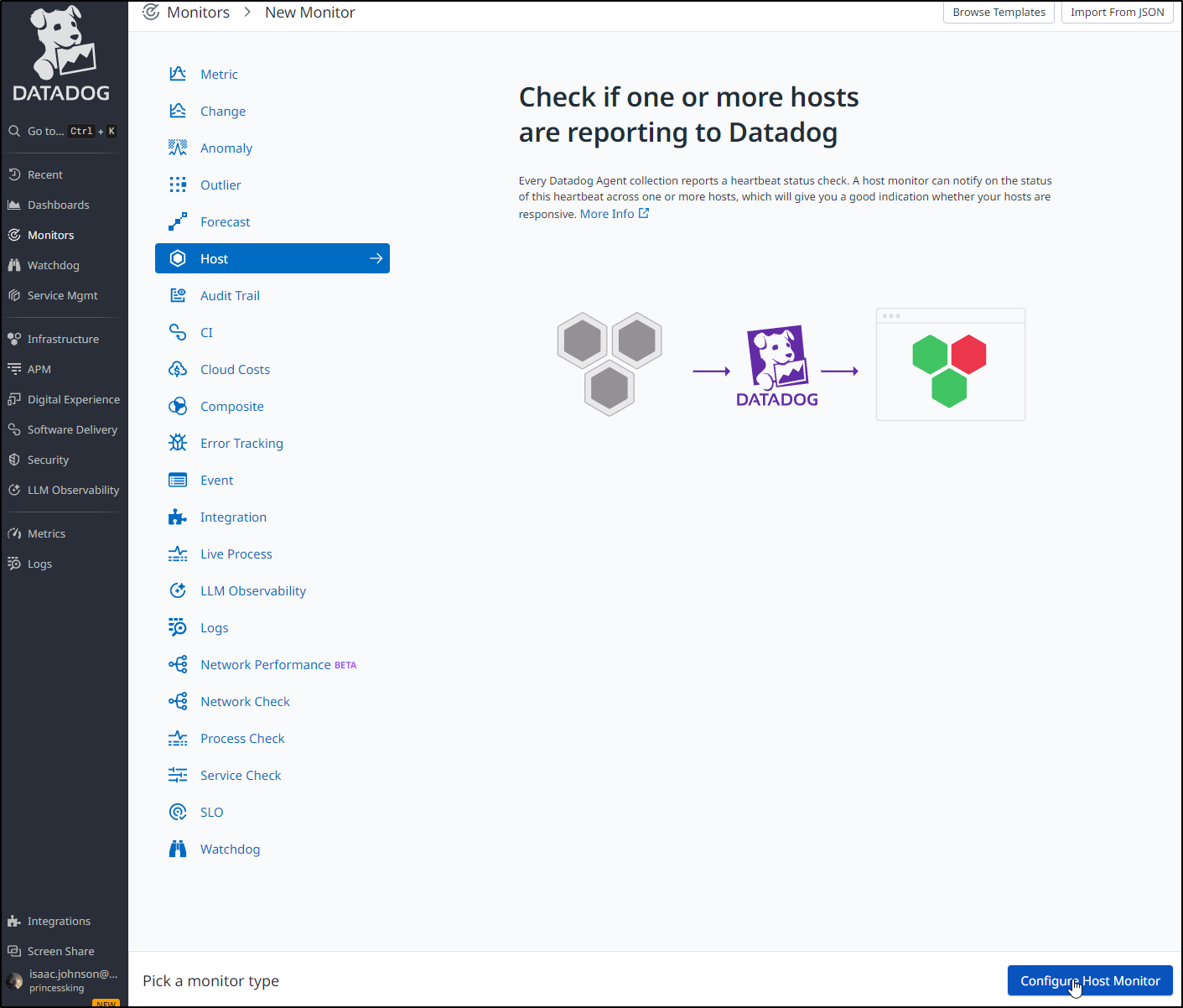Click the Service Check sliders icon
The width and height of the screenshot is (1183, 1008).
point(178,775)
